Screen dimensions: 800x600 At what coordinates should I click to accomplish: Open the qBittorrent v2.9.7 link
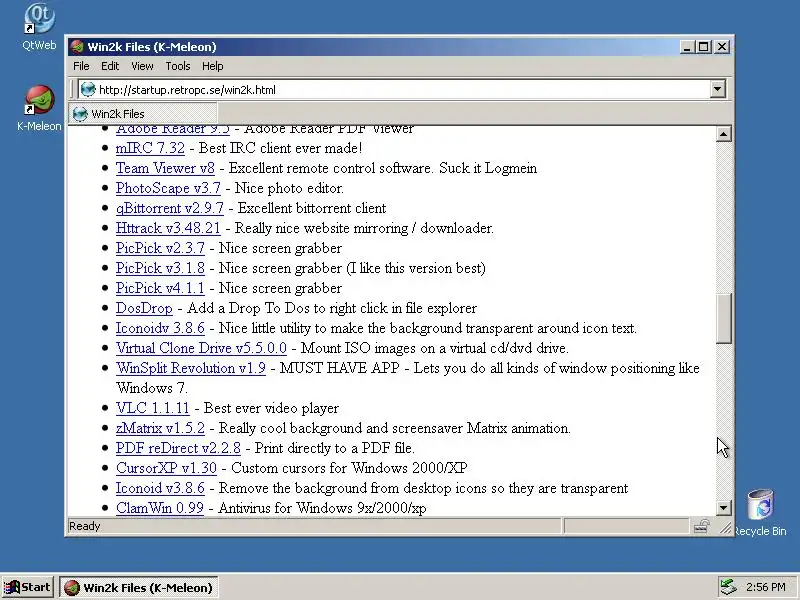click(170, 208)
